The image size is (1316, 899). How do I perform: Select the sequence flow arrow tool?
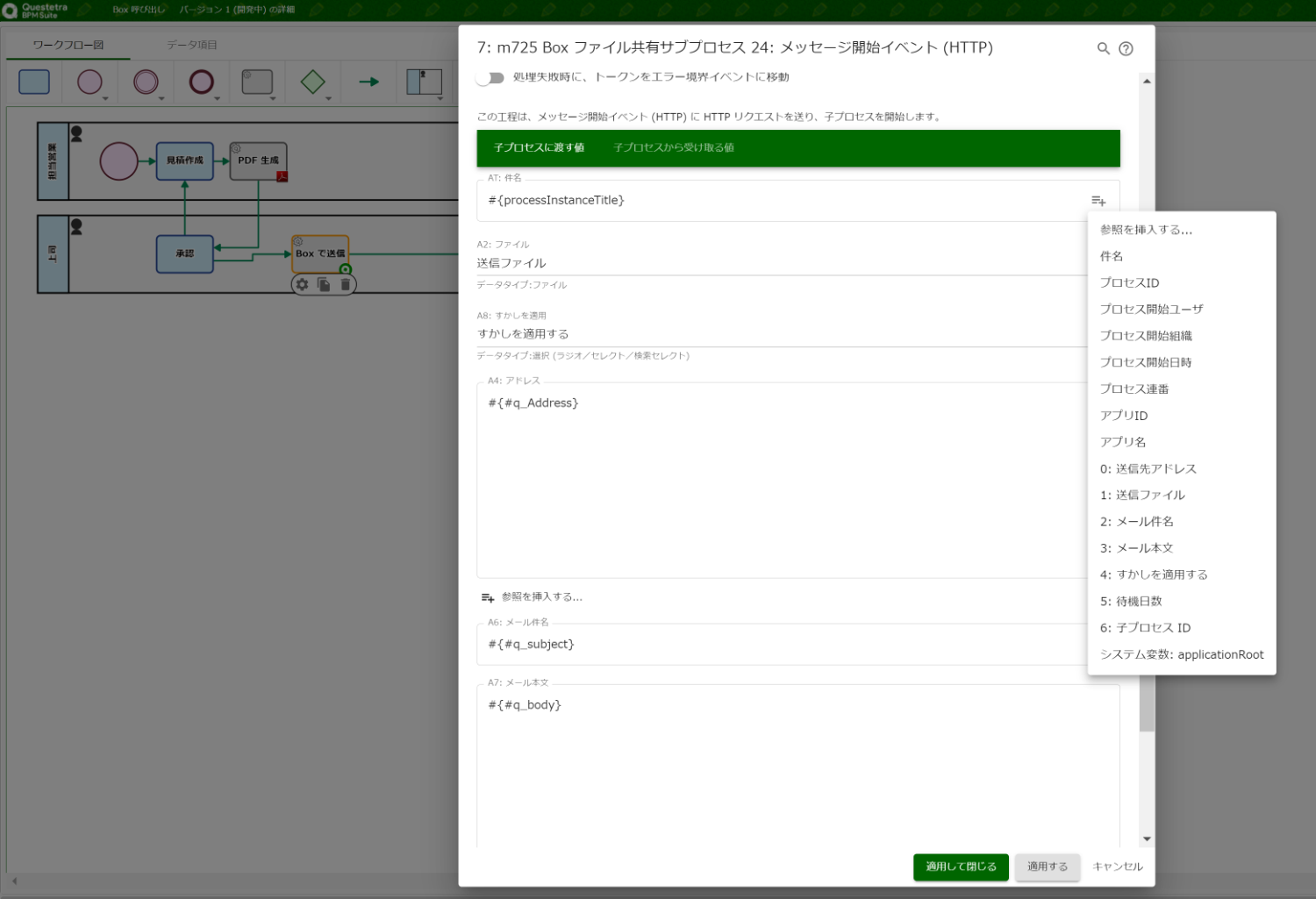point(368,82)
